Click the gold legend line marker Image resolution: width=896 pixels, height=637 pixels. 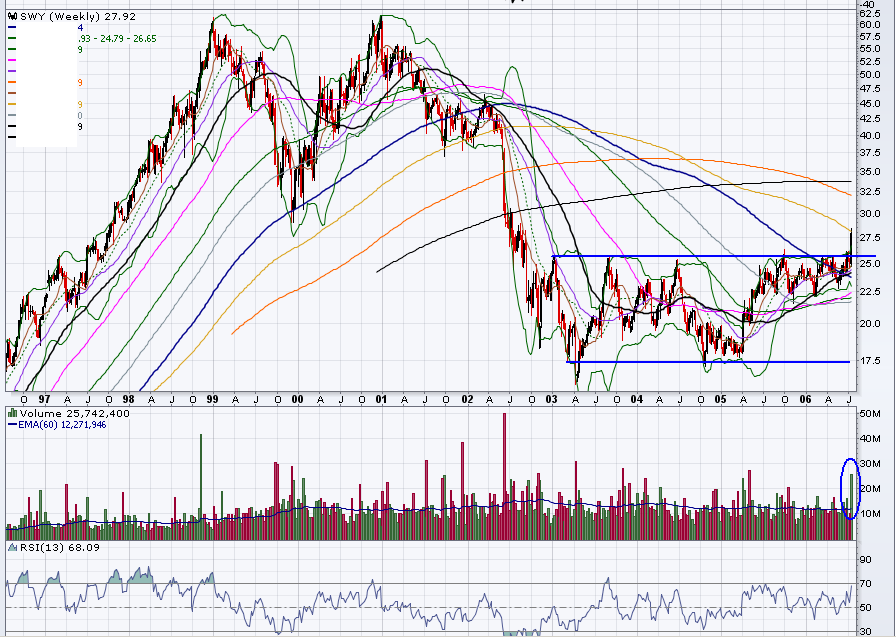12,104
